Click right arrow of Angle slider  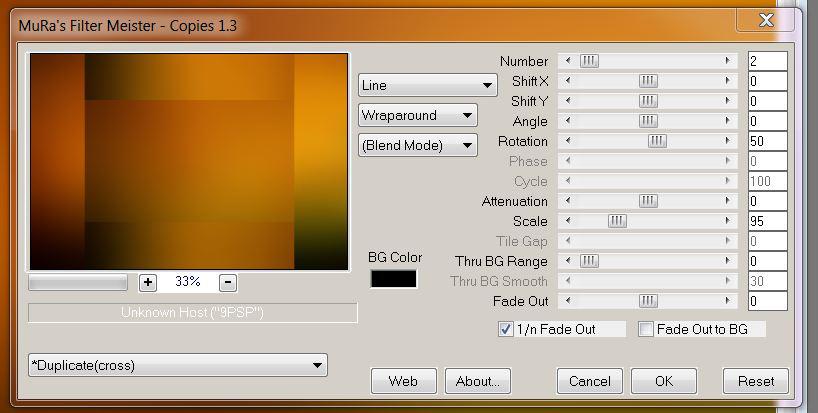[727, 121]
